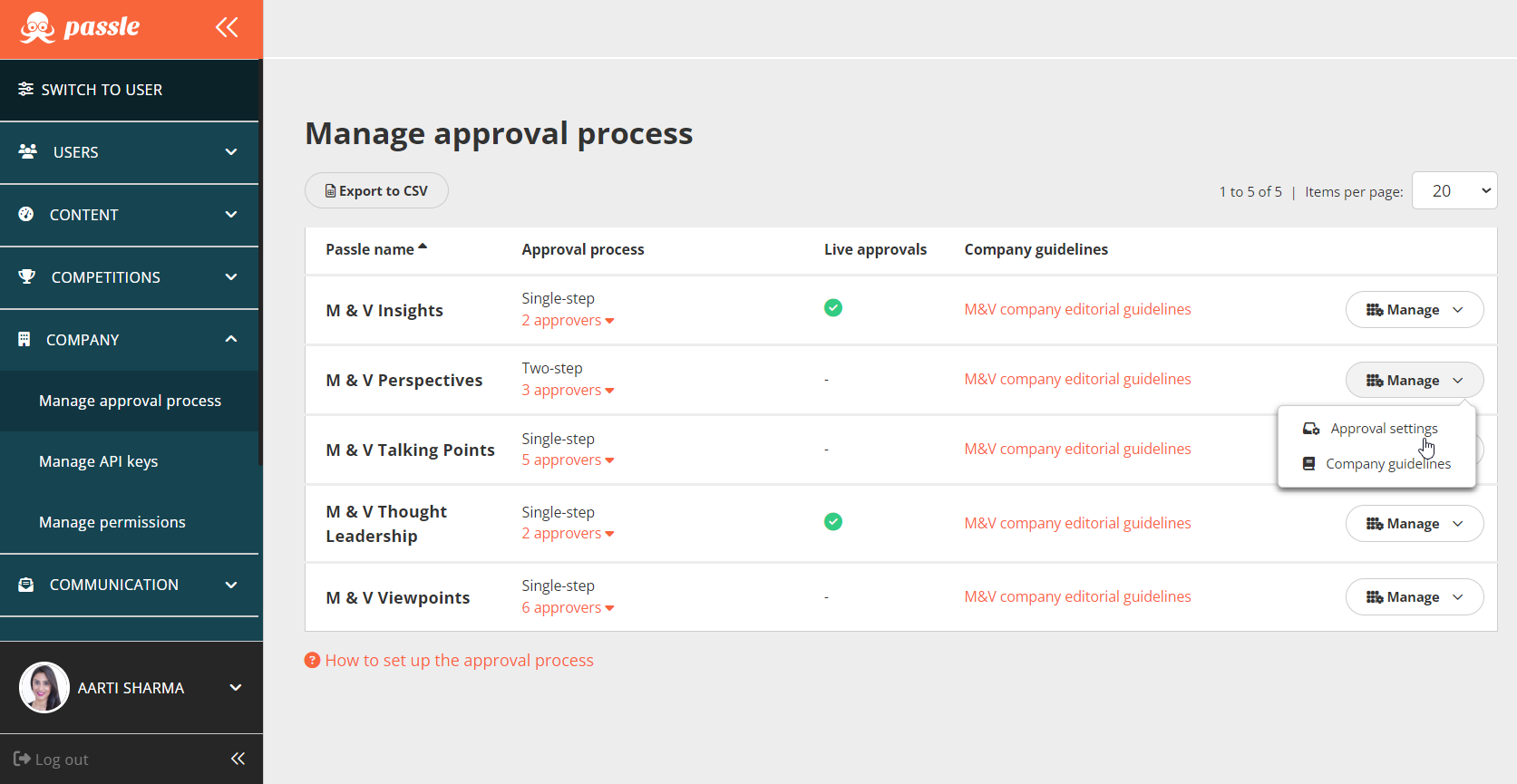
Task: Click the Users group icon
Action: click(x=28, y=151)
